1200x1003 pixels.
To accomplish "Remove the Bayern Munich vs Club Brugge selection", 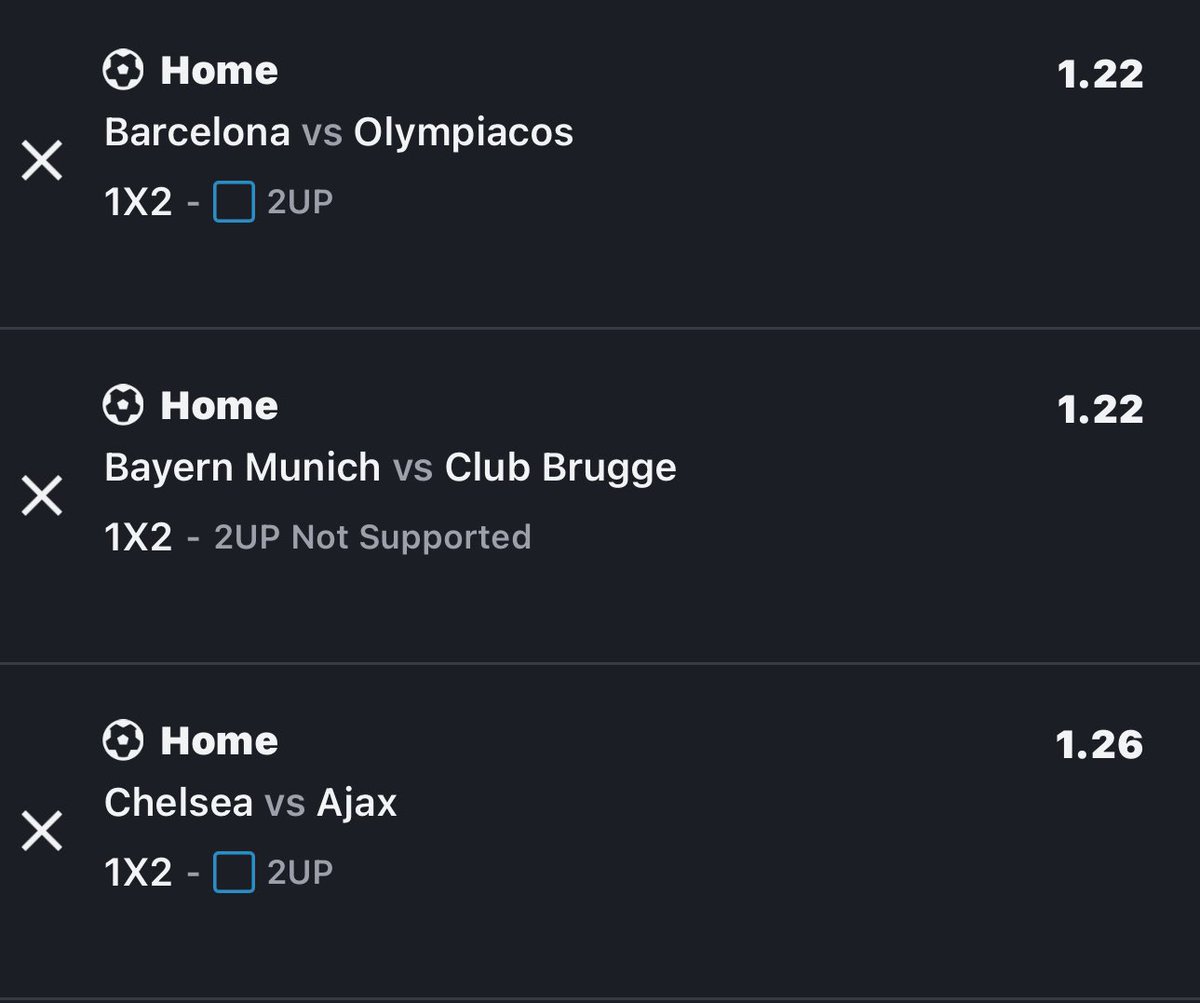I will coord(42,495).
